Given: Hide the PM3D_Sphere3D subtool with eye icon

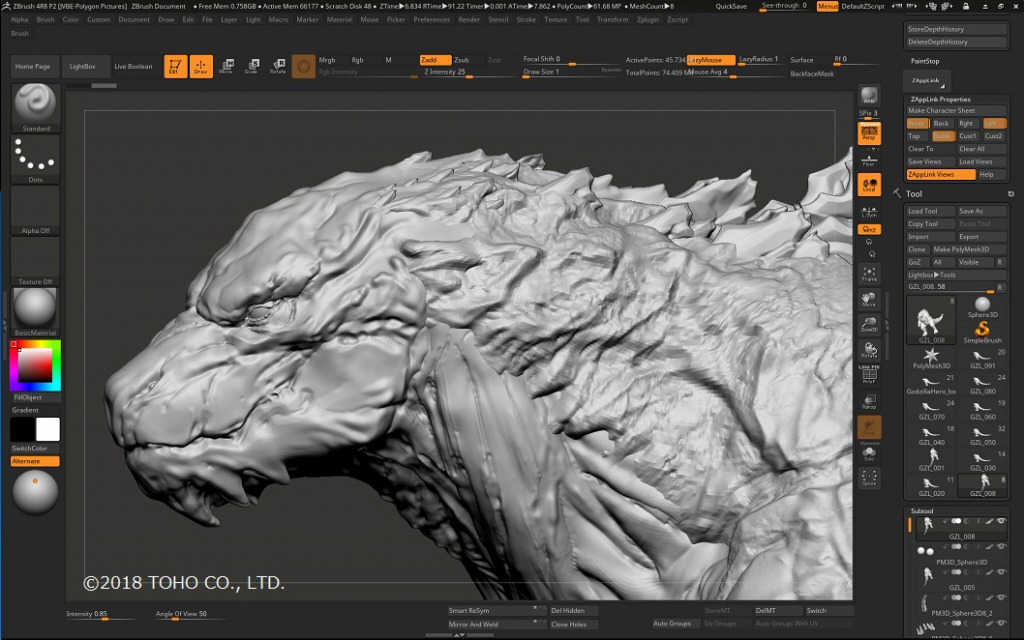Looking at the screenshot, I should click(x=1001, y=547).
